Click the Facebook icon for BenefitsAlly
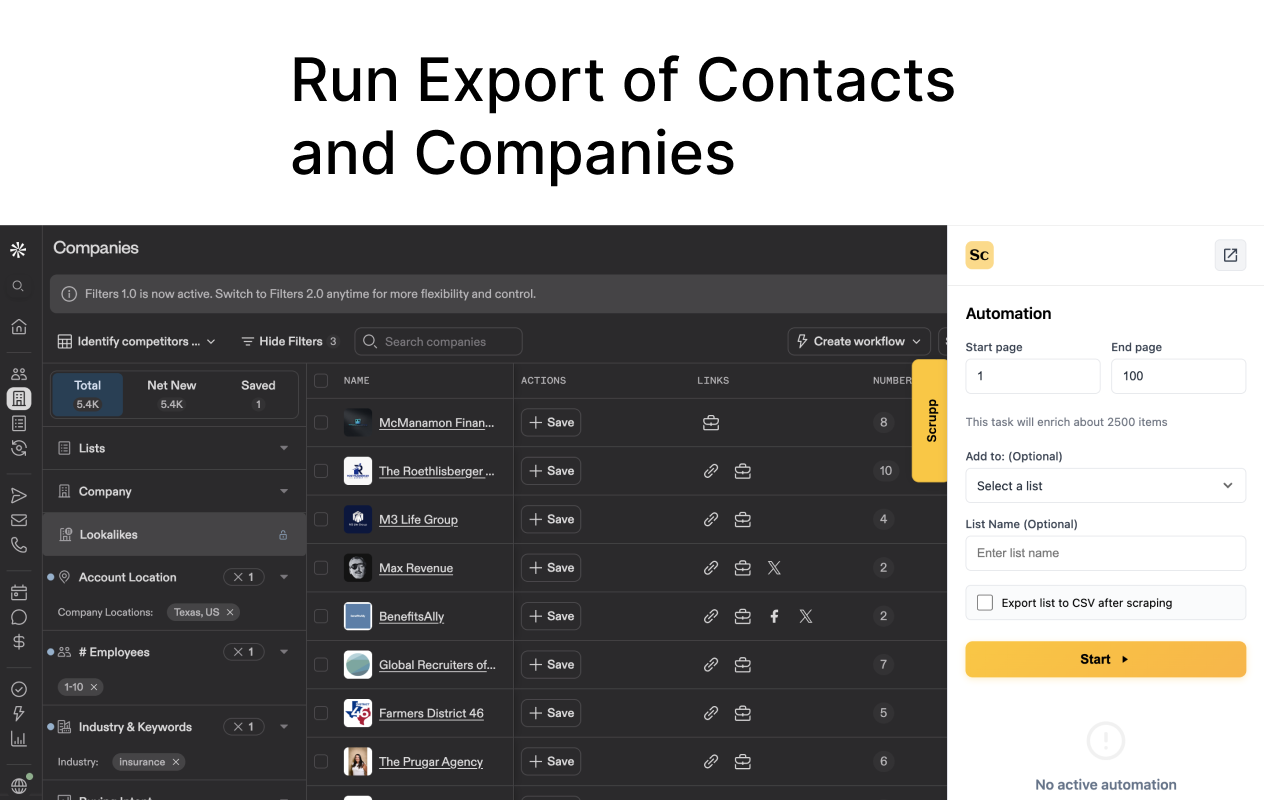The height and width of the screenshot is (800, 1280). point(774,616)
